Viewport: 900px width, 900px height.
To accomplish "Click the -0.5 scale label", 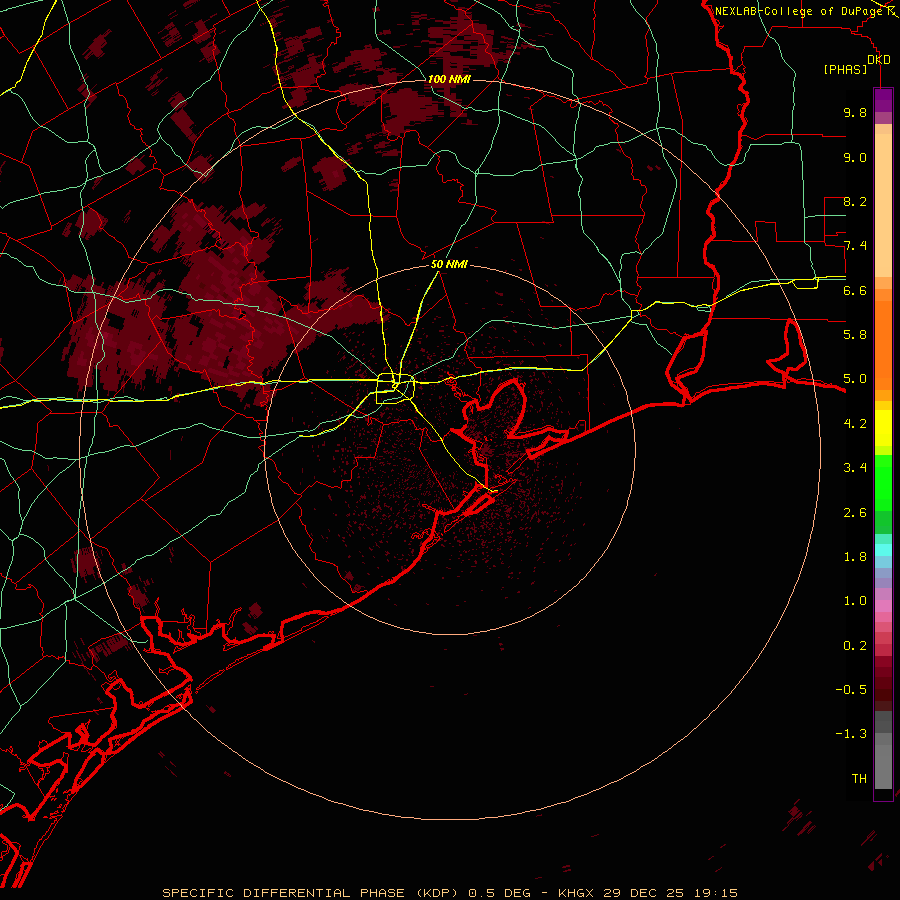I will 851,690.
